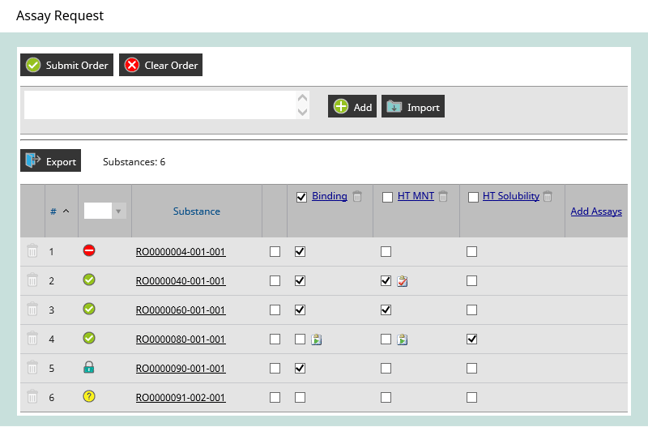Click the trash icon next to Binding header
The height and width of the screenshot is (427, 648).
coord(357,197)
